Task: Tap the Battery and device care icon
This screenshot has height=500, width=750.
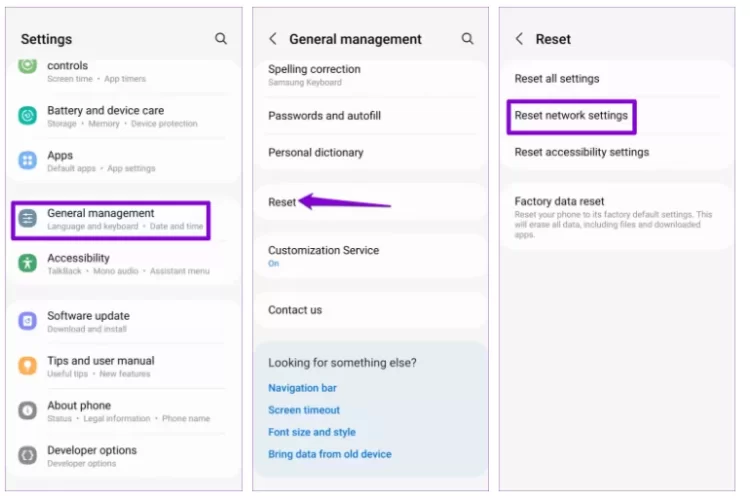Action: click(x=28, y=116)
